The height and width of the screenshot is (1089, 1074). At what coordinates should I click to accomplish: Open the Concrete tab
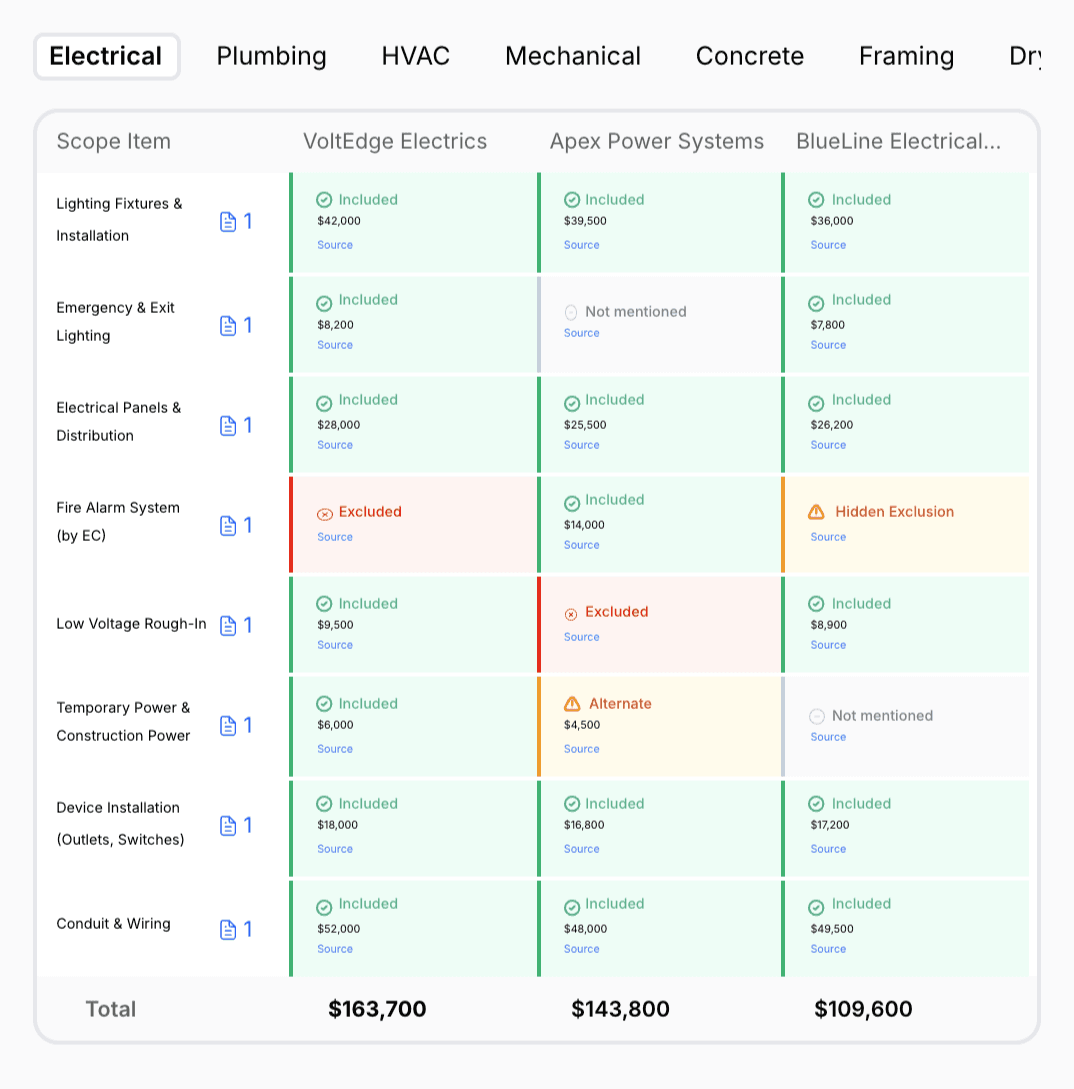(750, 56)
